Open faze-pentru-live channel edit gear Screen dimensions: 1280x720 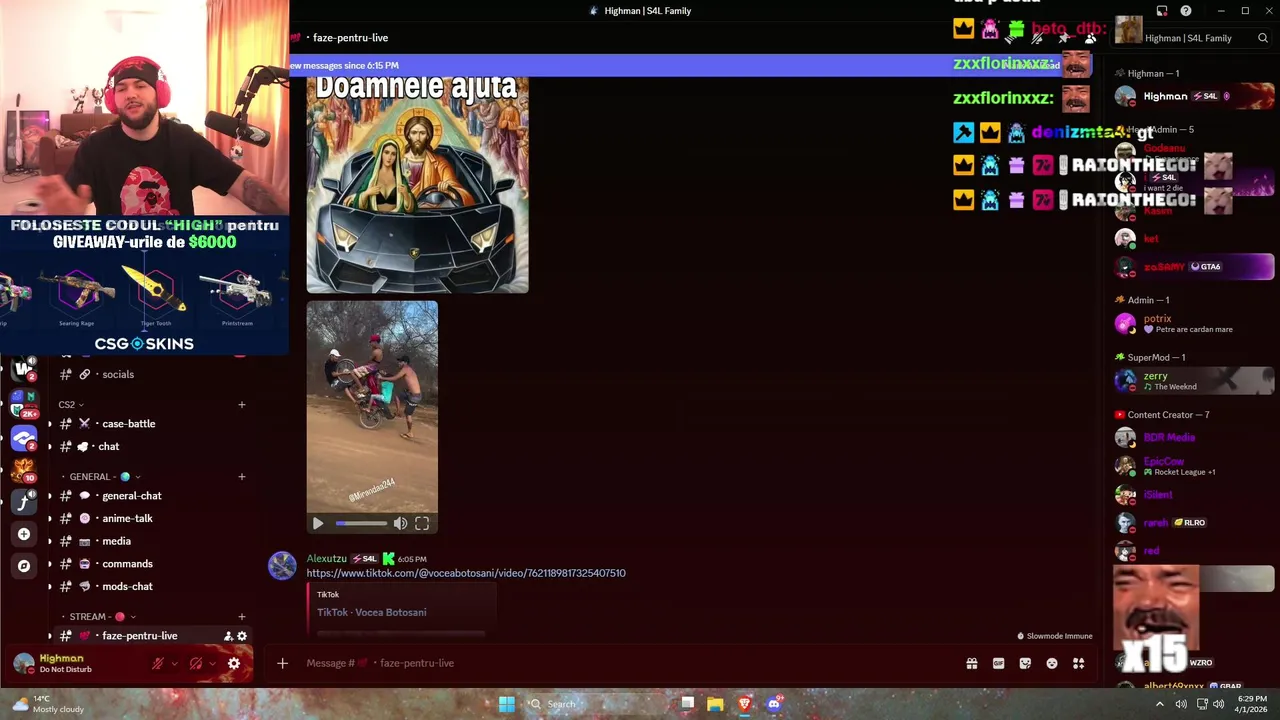242,636
